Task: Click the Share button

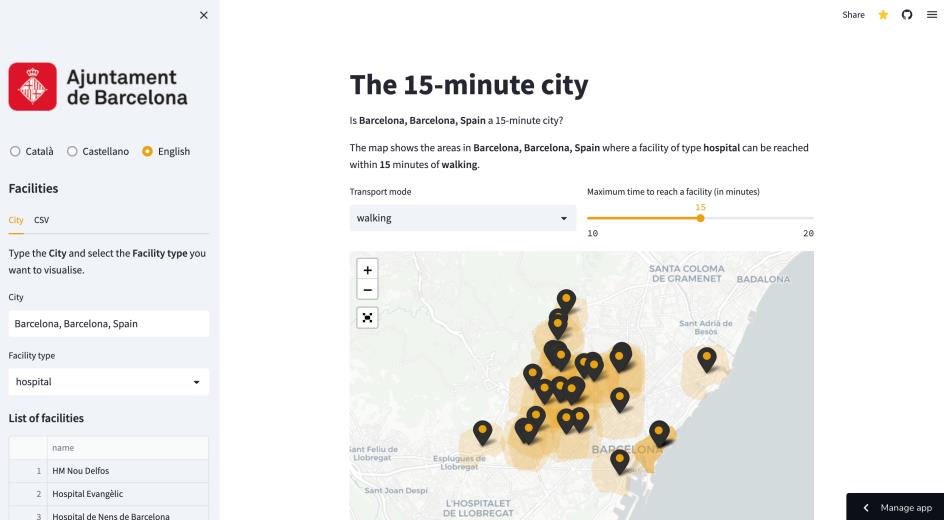Action: [853, 15]
